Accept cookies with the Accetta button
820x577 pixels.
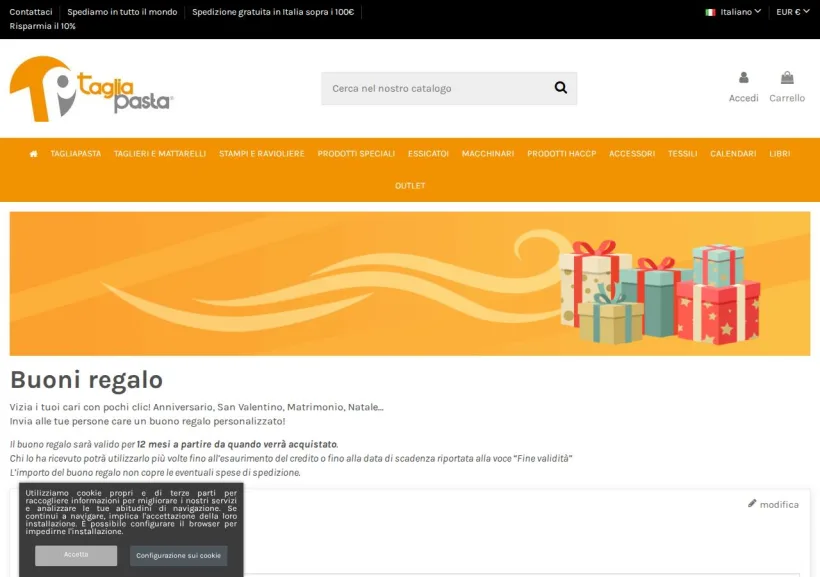click(x=76, y=555)
